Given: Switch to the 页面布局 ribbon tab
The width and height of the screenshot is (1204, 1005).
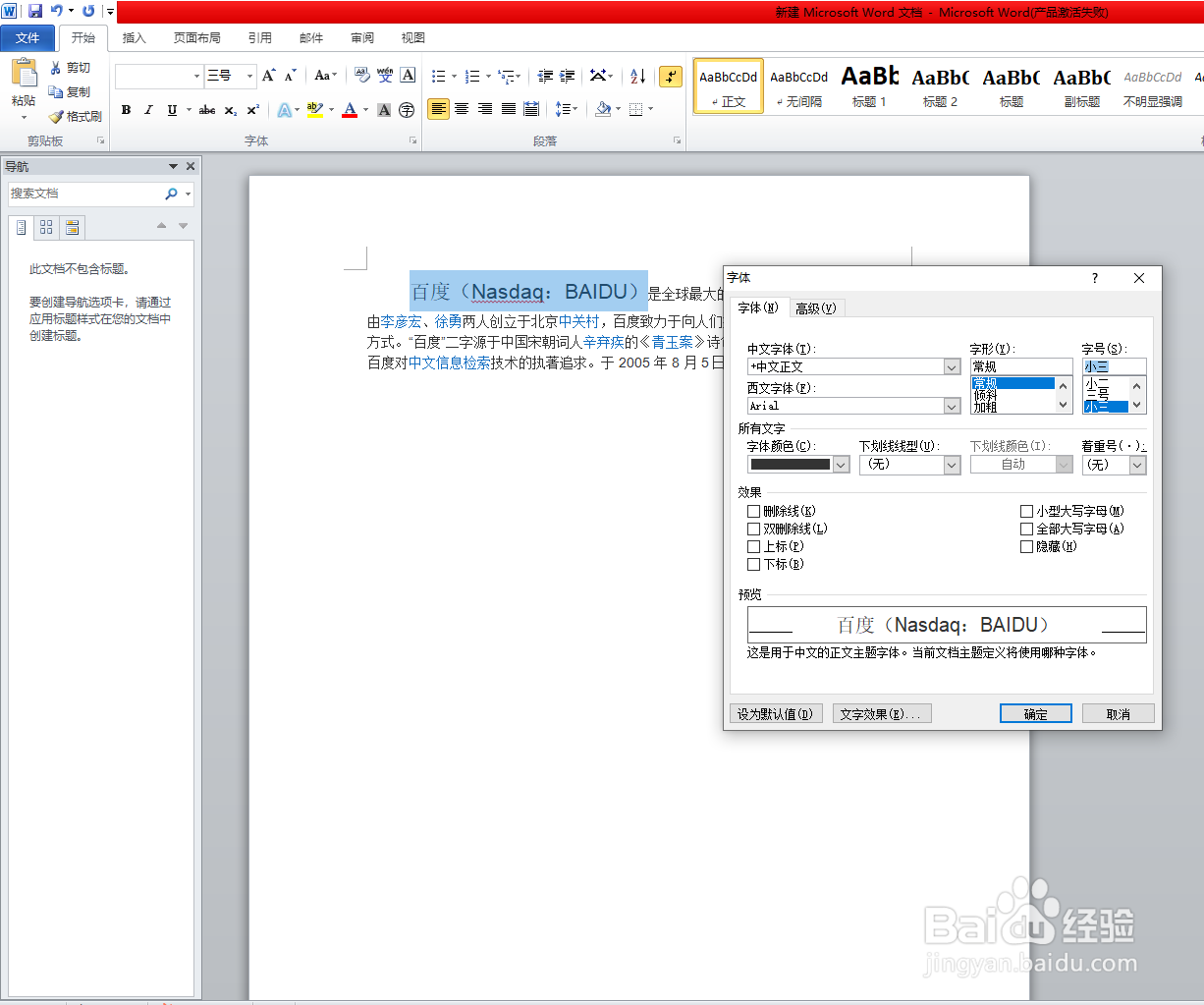Looking at the screenshot, I should coord(196,37).
